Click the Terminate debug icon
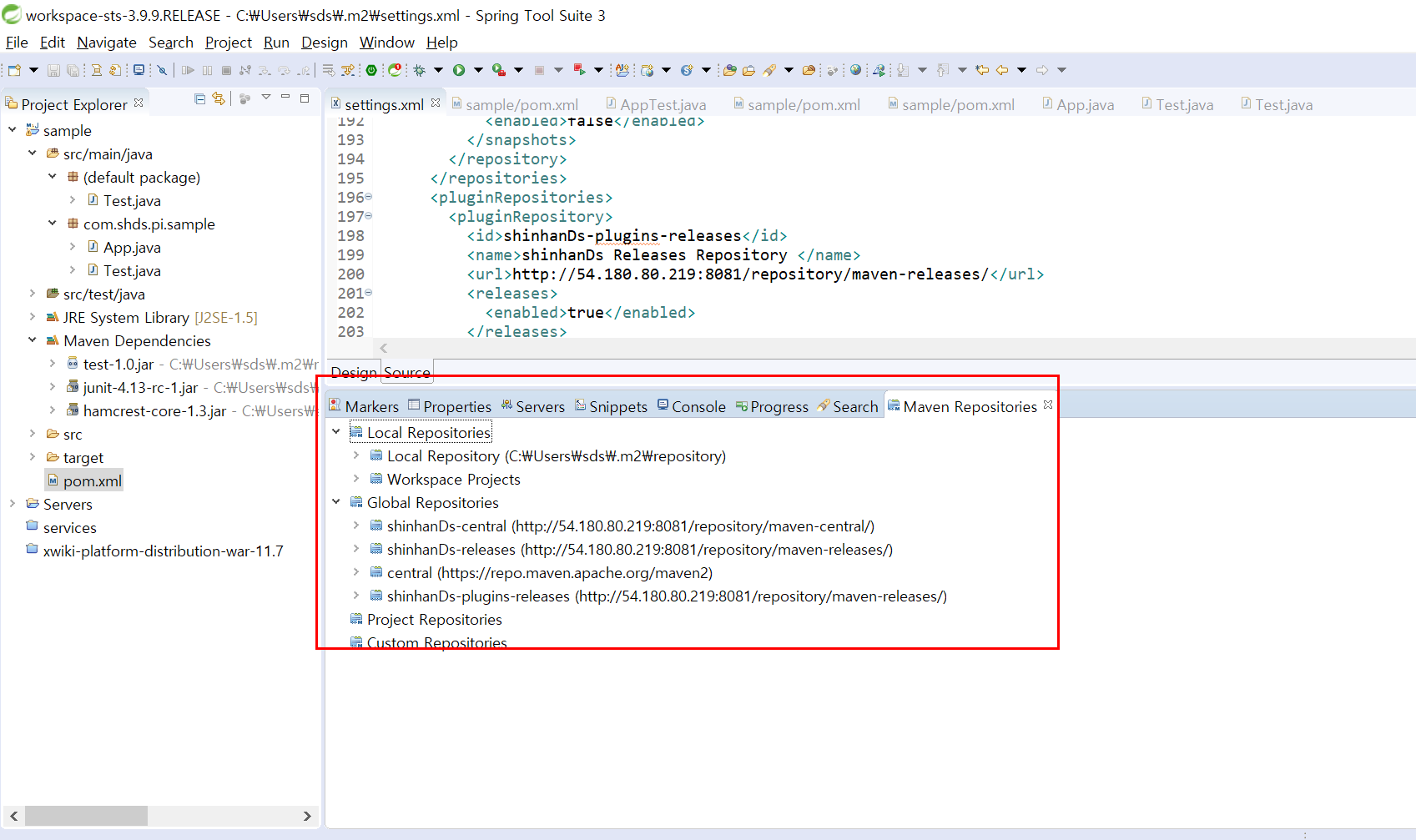The height and width of the screenshot is (840, 1416). 226,70
